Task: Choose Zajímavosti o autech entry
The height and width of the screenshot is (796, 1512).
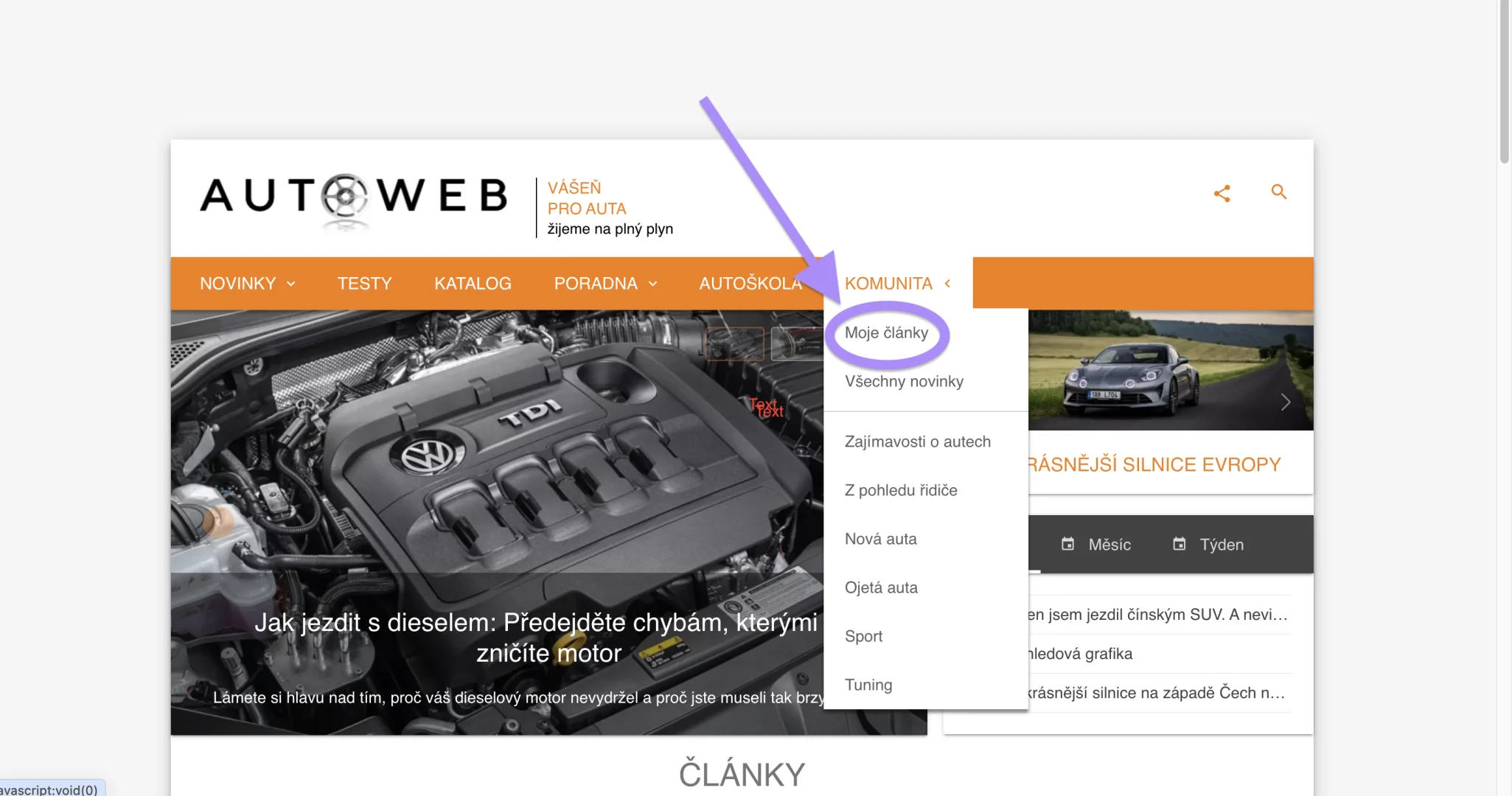Action: [x=918, y=441]
